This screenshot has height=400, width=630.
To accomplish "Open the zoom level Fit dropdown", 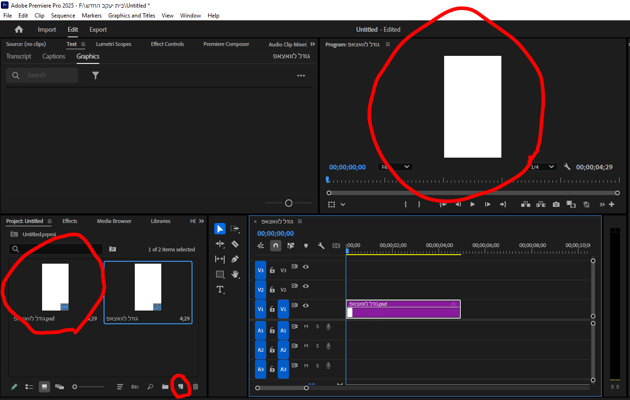I will pos(395,167).
